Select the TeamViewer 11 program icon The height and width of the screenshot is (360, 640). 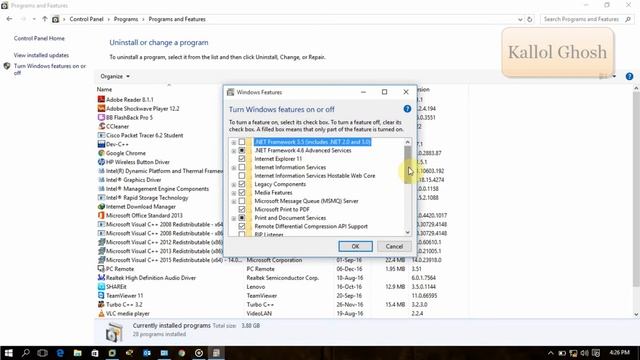[101, 296]
